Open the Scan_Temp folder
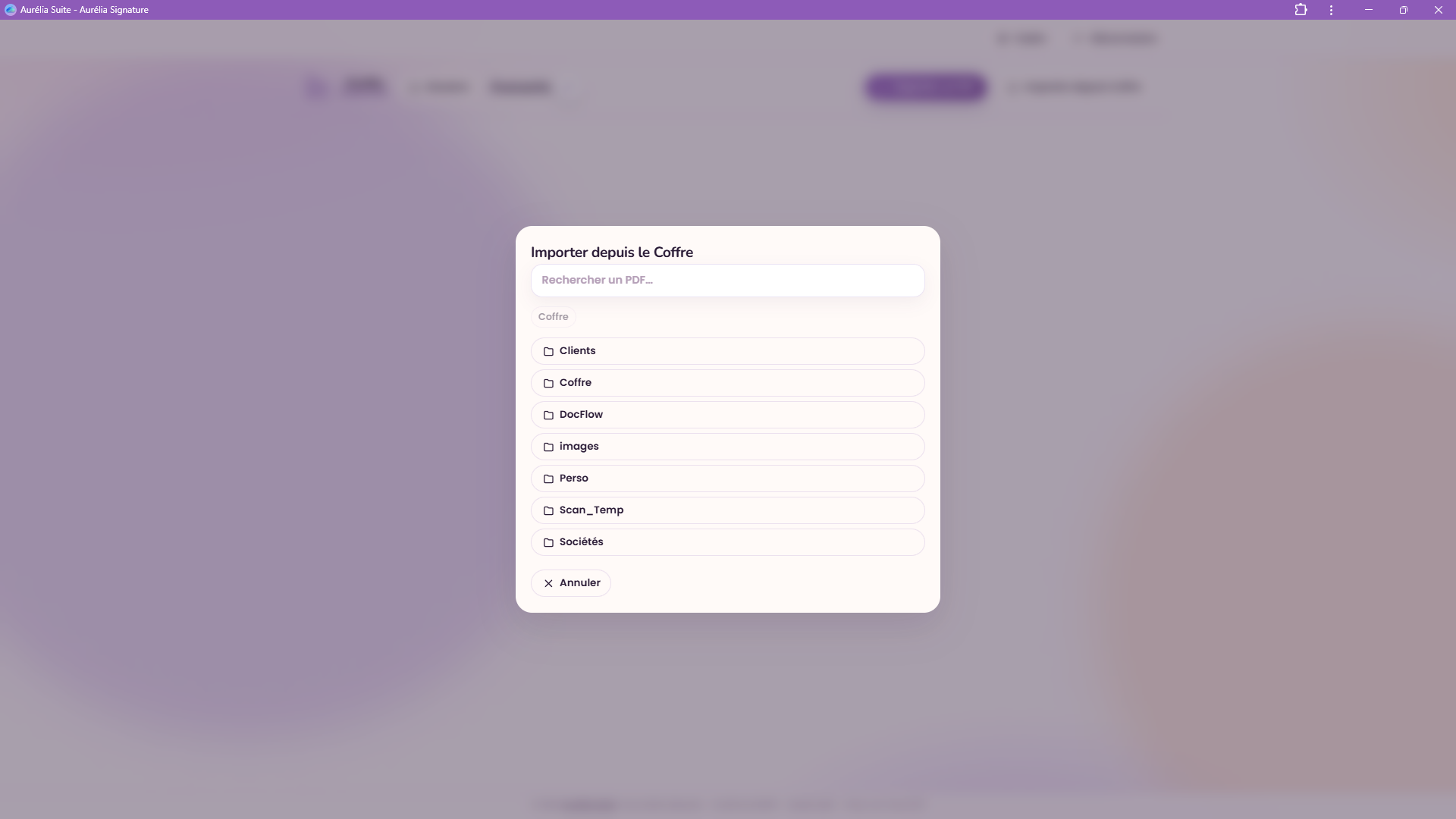1456x819 pixels. click(x=727, y=510)
